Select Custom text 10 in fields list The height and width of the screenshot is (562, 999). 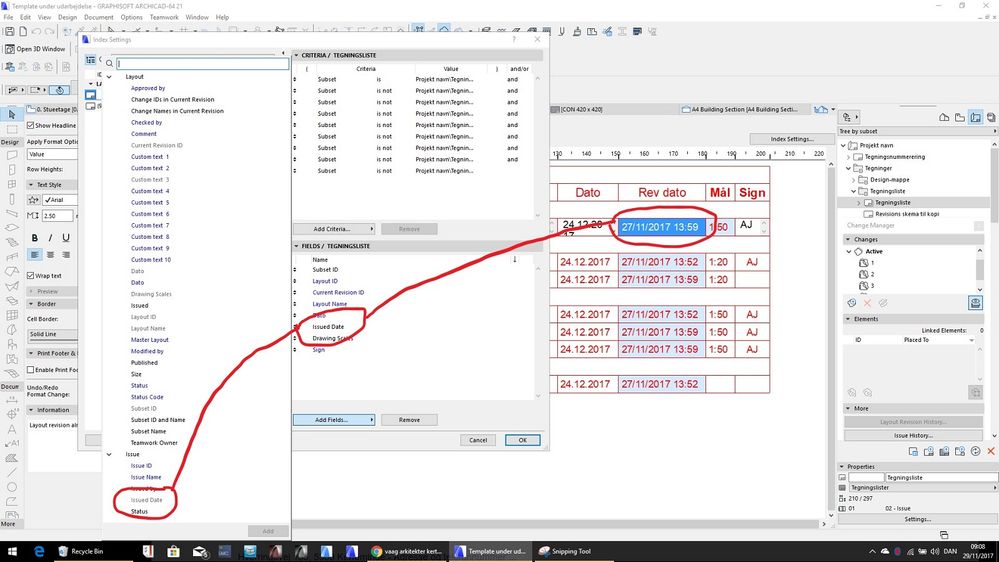click(x=151, y=260)
